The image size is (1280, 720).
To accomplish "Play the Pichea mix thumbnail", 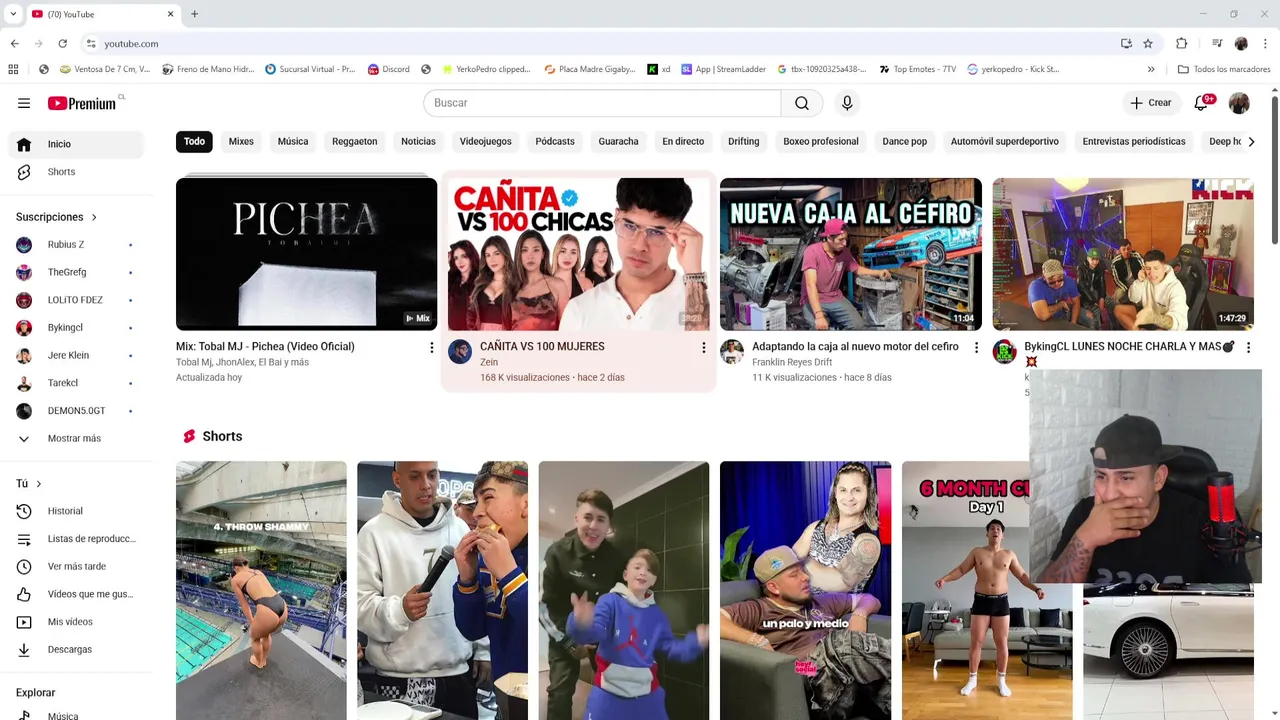I will (306, 254).
